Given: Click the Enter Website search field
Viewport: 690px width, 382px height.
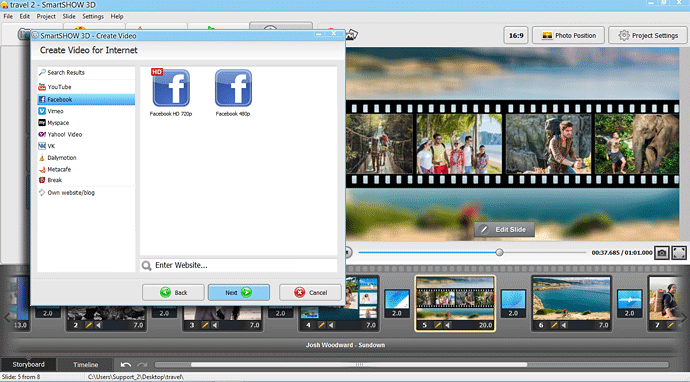Looking at the screenshot, I should click(x=239, y=265).
